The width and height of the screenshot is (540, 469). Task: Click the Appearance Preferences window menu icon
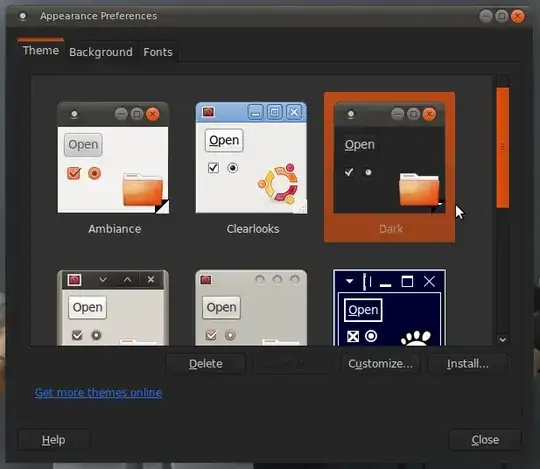coord(23,16)
